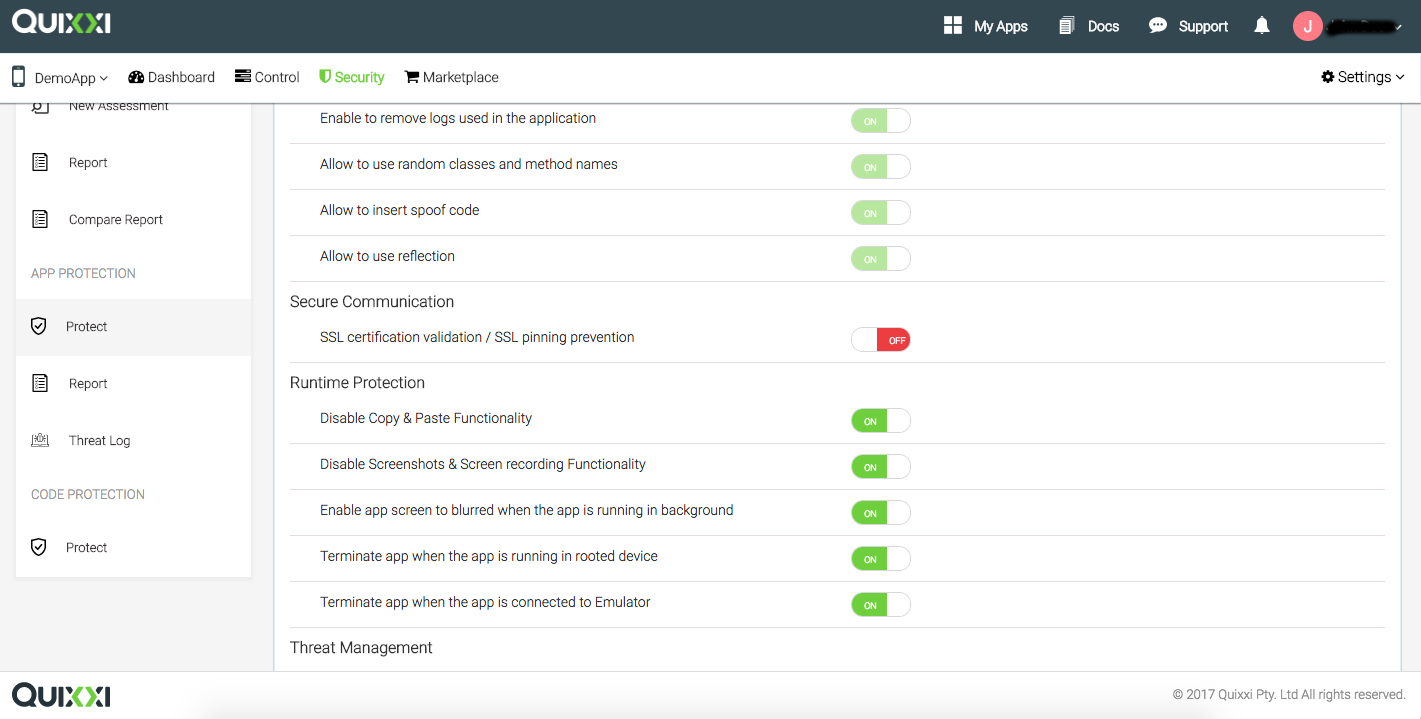Click the Code Protection Protect shield icon
This screenshot has width=1421, height=719.
39,547
